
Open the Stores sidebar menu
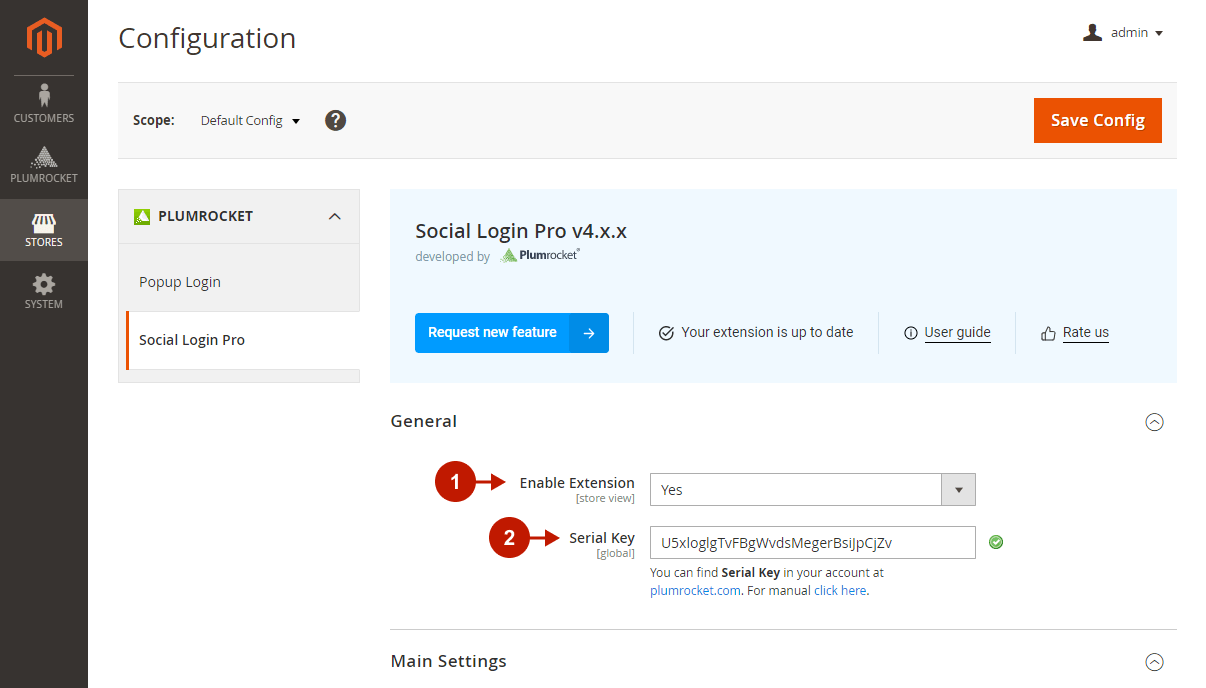tap(44, 229)
